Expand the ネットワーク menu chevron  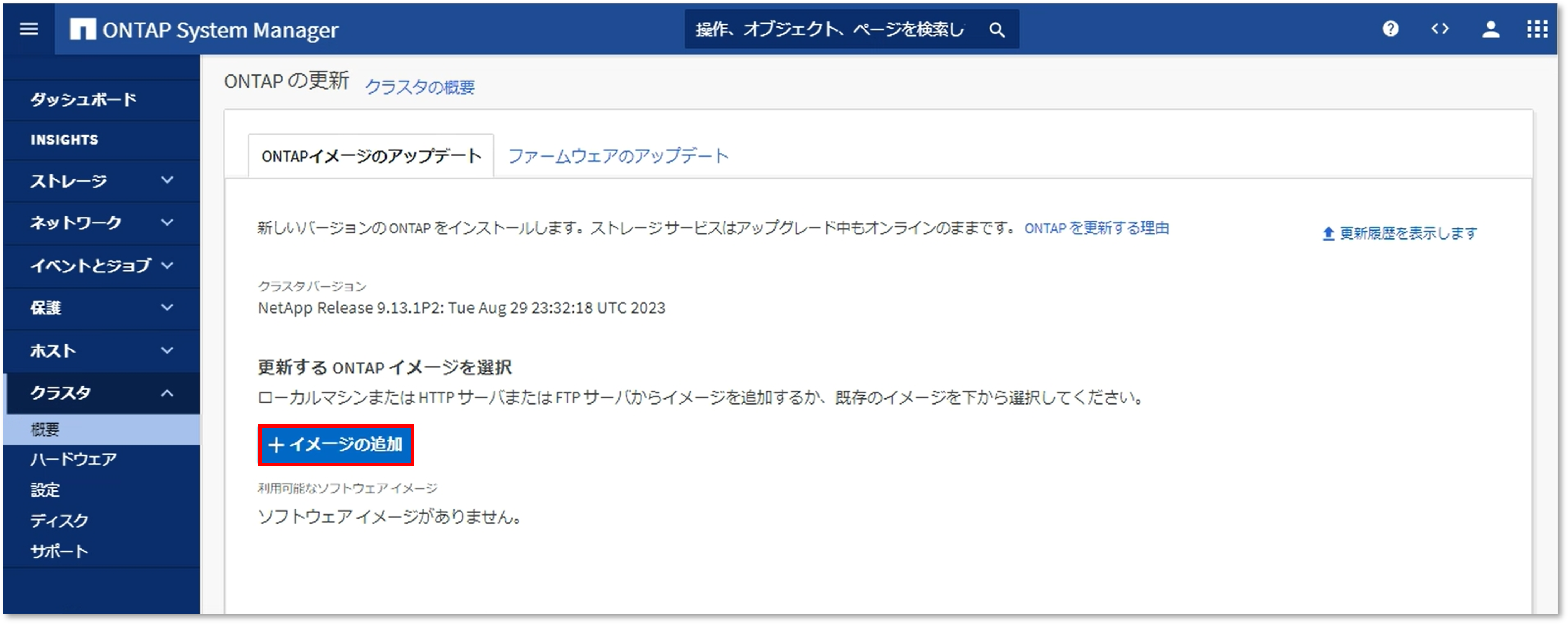click(168, 223)
